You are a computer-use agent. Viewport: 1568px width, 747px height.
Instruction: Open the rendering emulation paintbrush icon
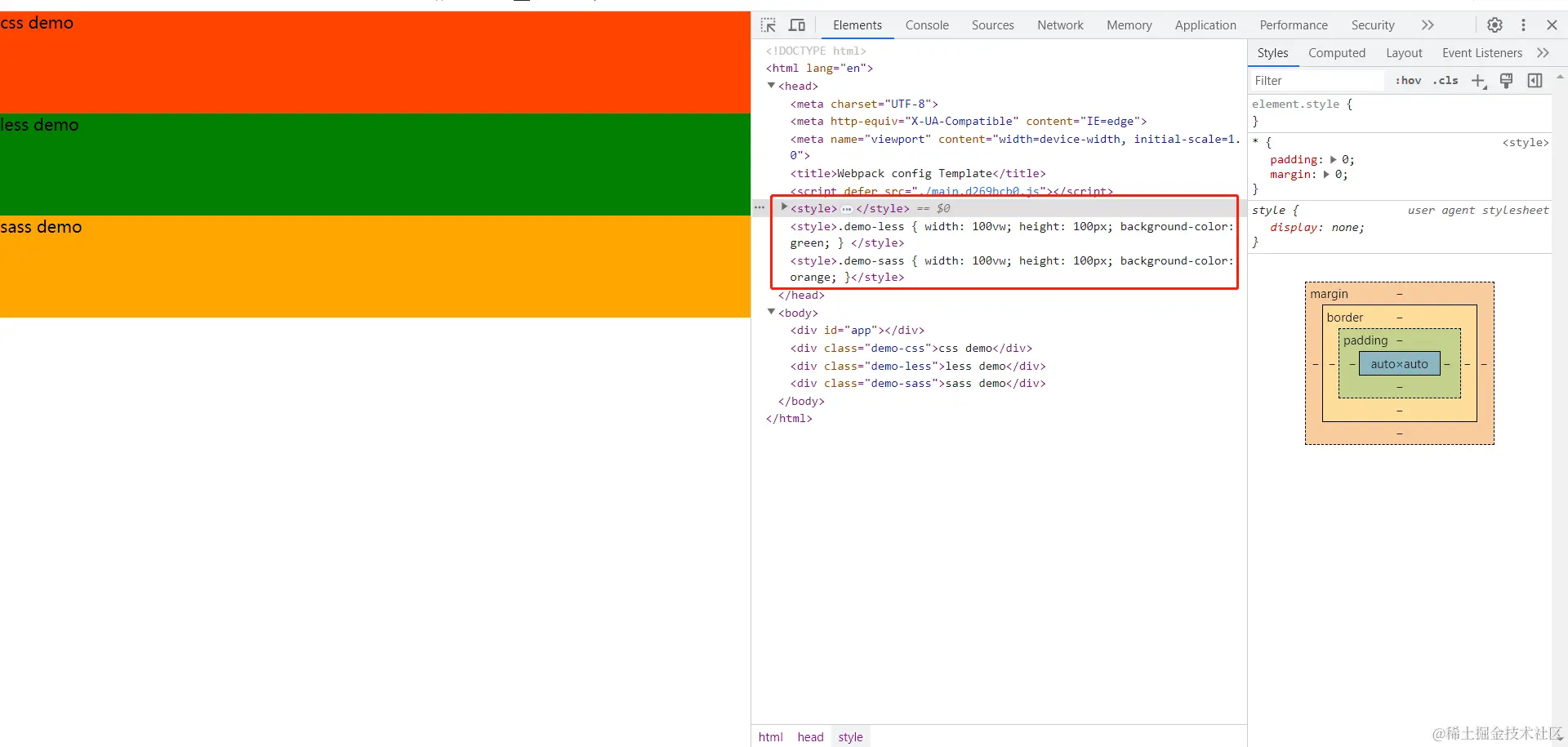(x=1507, y=80)
